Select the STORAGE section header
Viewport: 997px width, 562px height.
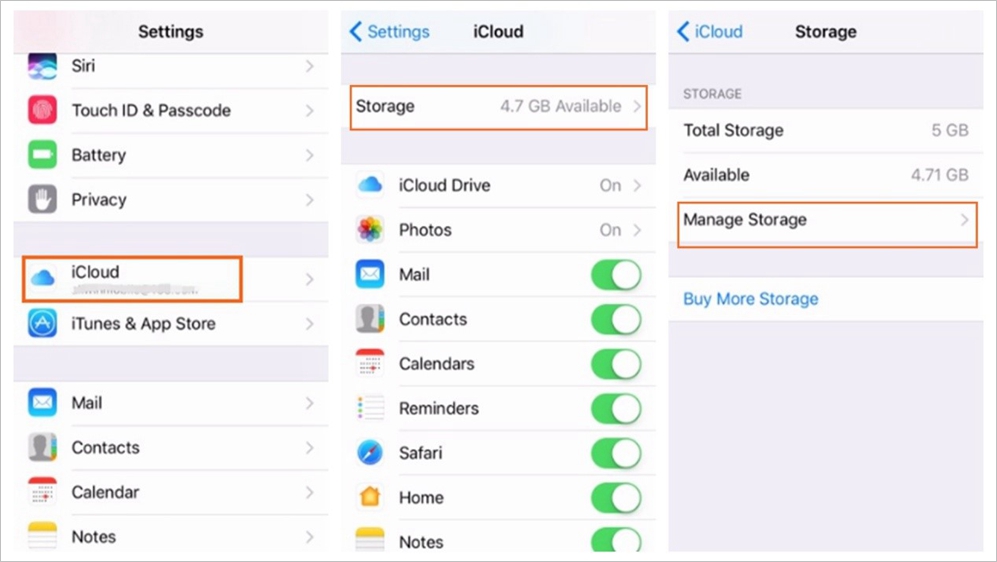[x=712, y=94]
